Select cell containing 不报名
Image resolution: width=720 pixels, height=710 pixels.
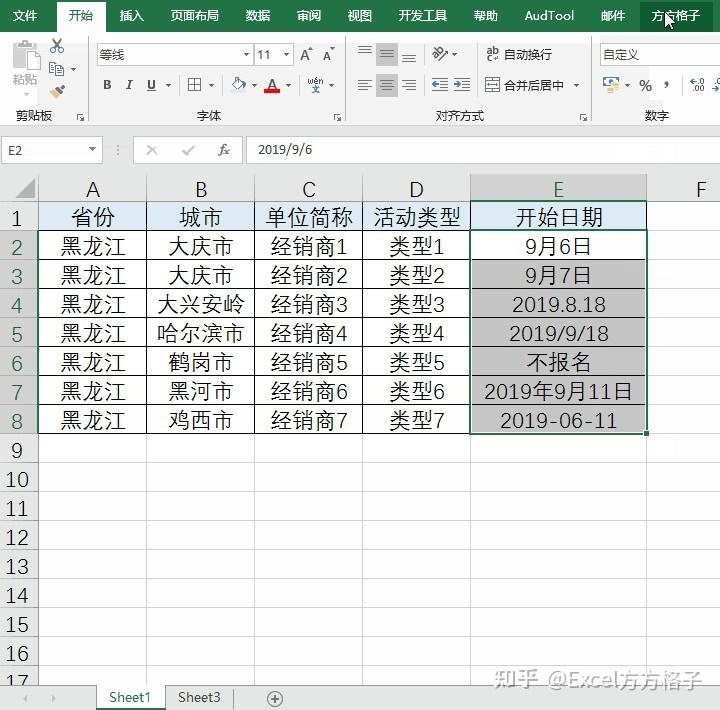pyautogui.click(x=558, y=362)
